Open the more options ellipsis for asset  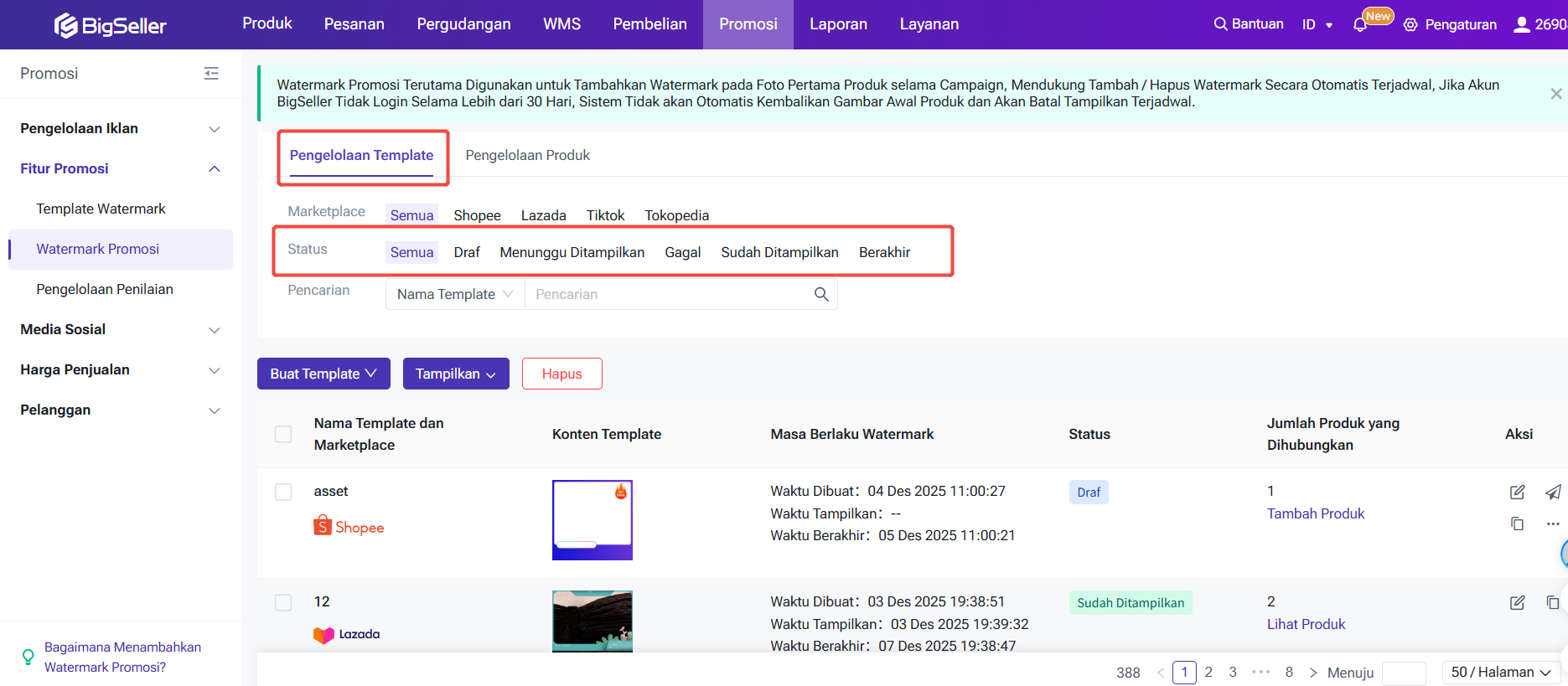point(1553,524)
